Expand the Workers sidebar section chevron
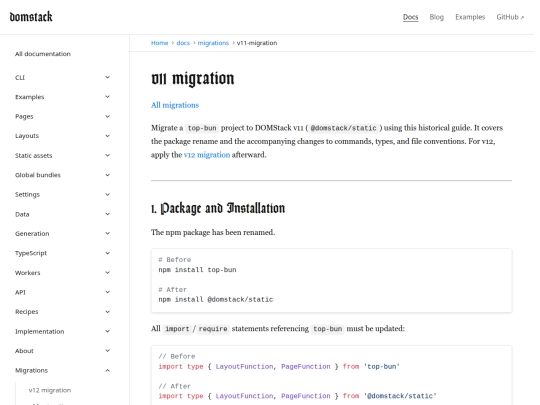The image size is (540, 405). (x=107, y=272)
